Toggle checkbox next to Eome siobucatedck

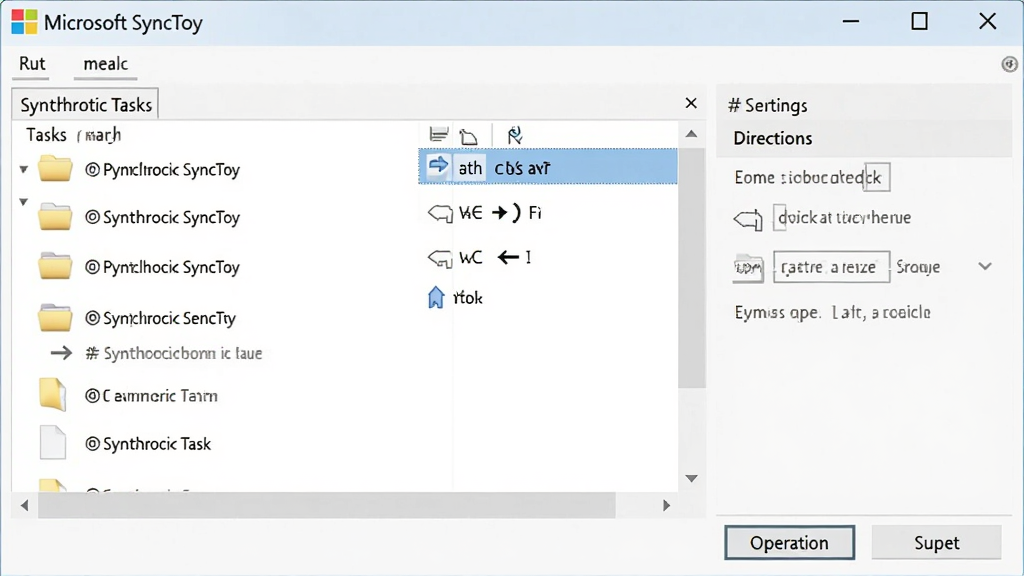[x=877, y=178]
